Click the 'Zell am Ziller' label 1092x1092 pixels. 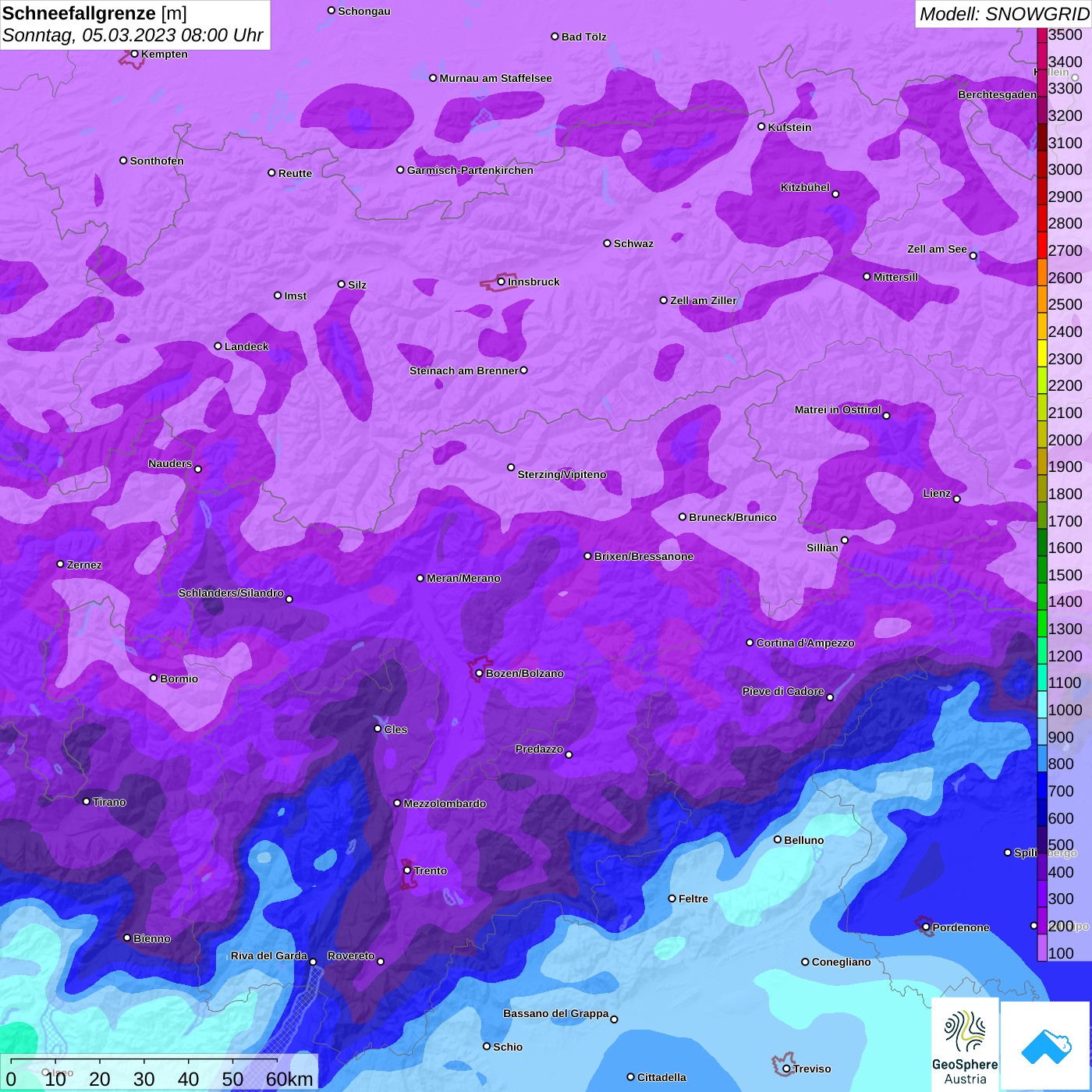[703, 300]
